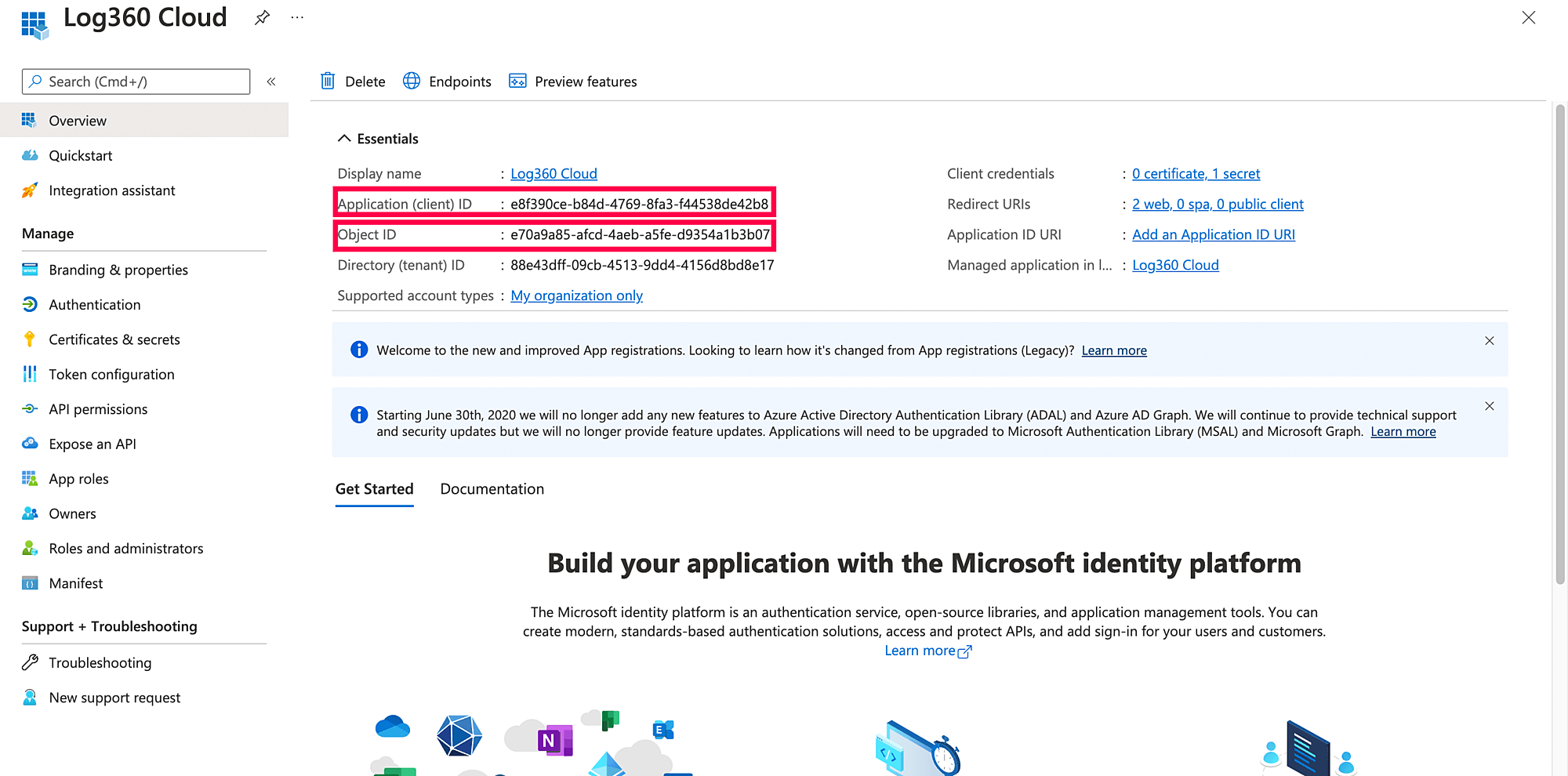1568x776 pixels.
Task: Open Preview features from the toolbar
Action: coord(573,82)
